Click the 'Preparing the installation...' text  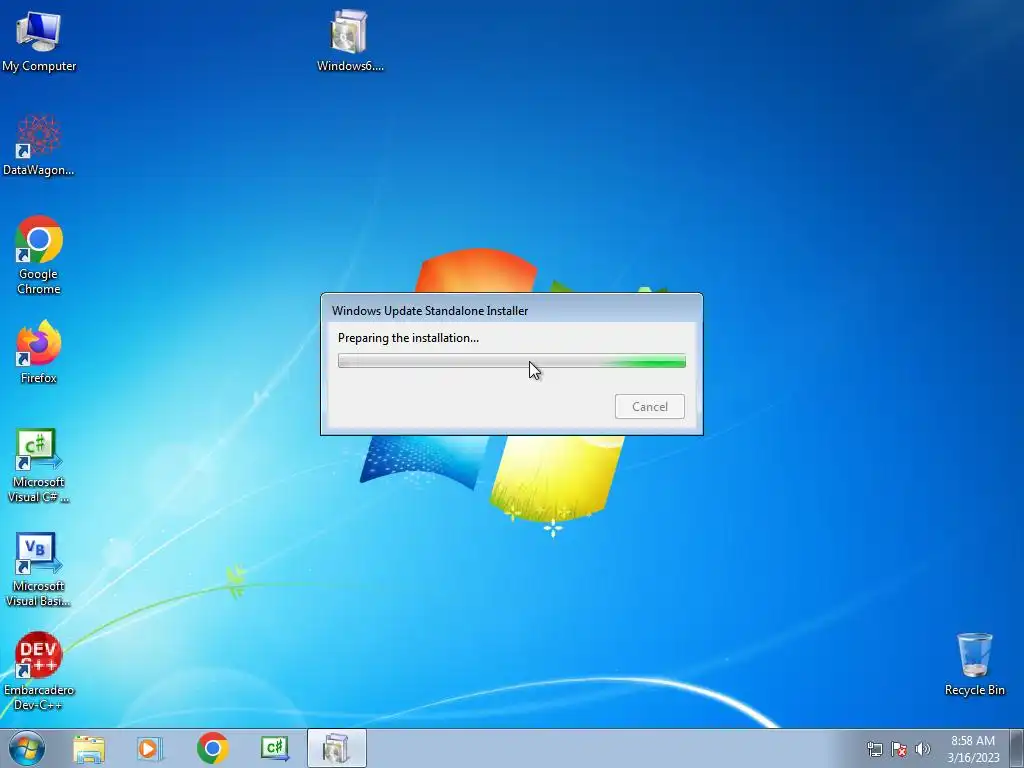(408, 338)
